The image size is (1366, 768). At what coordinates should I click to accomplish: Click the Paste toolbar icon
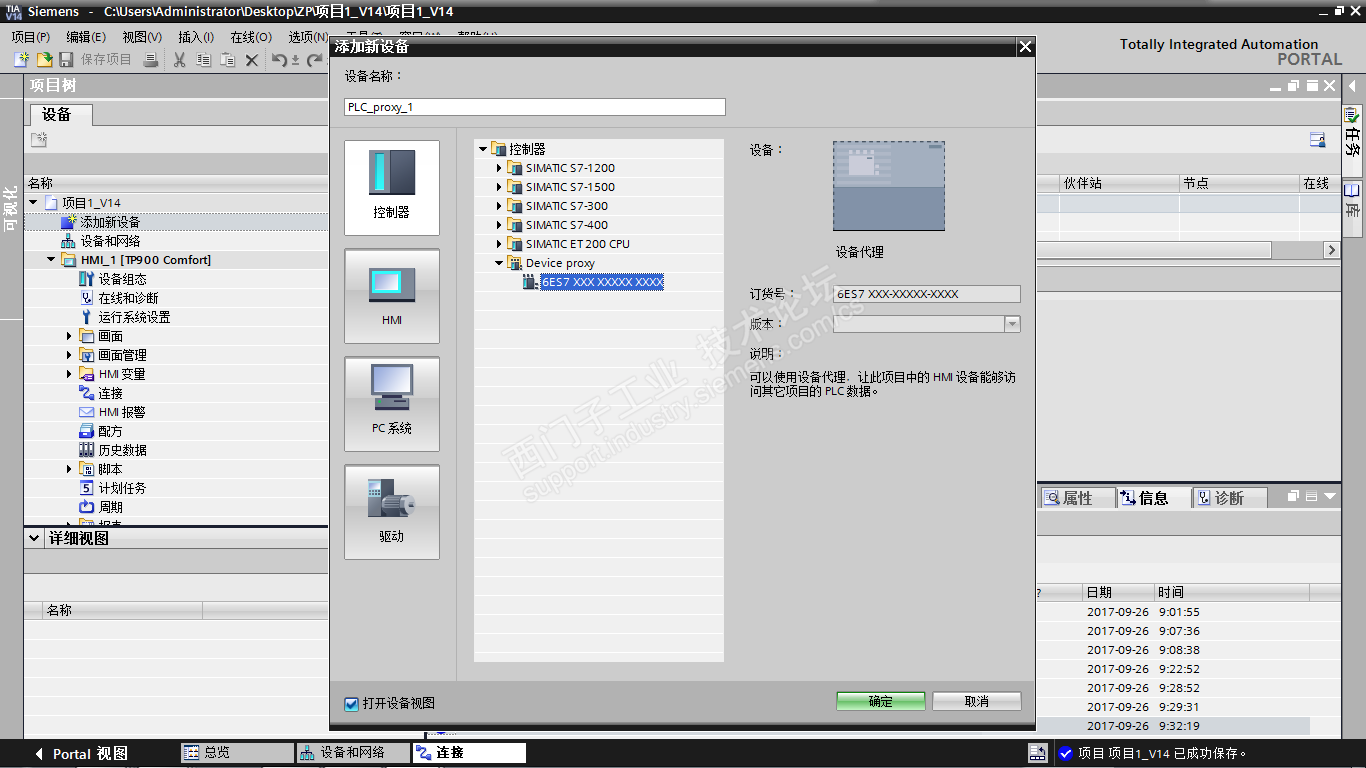pos(228,60)
